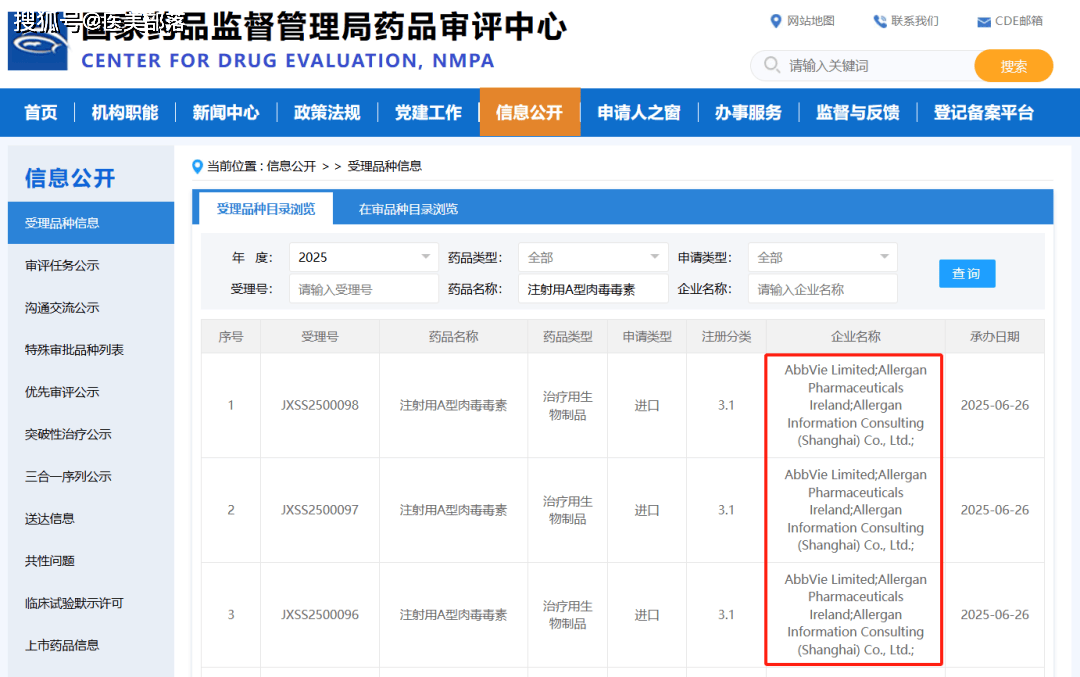Open the CDE邮箱 link

1019,21
